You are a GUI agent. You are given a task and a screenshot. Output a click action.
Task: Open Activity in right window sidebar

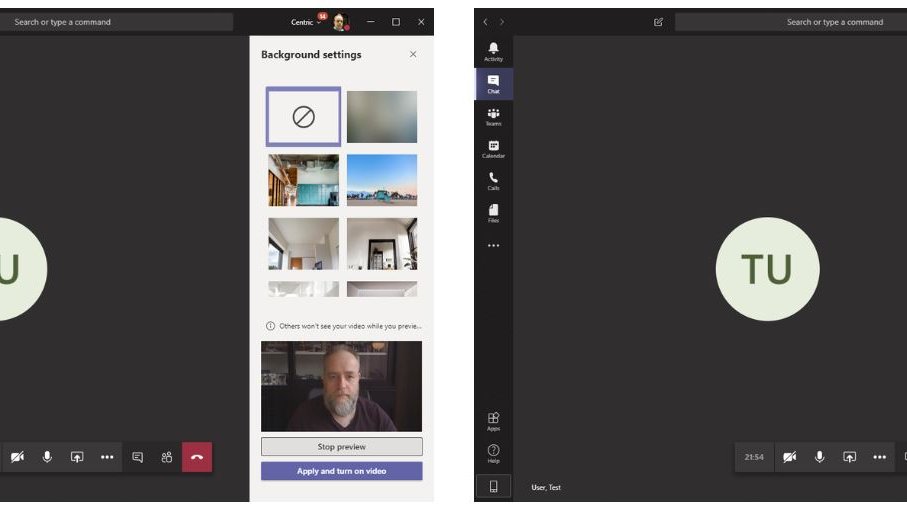pos(493,51)
